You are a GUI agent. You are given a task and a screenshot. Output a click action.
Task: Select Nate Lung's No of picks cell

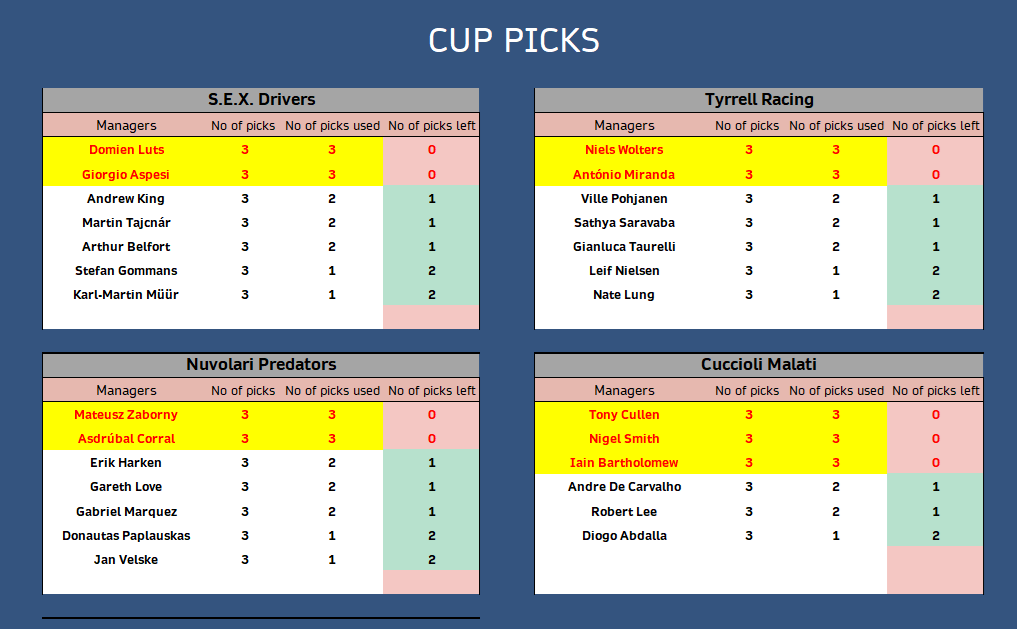point(748,294)
